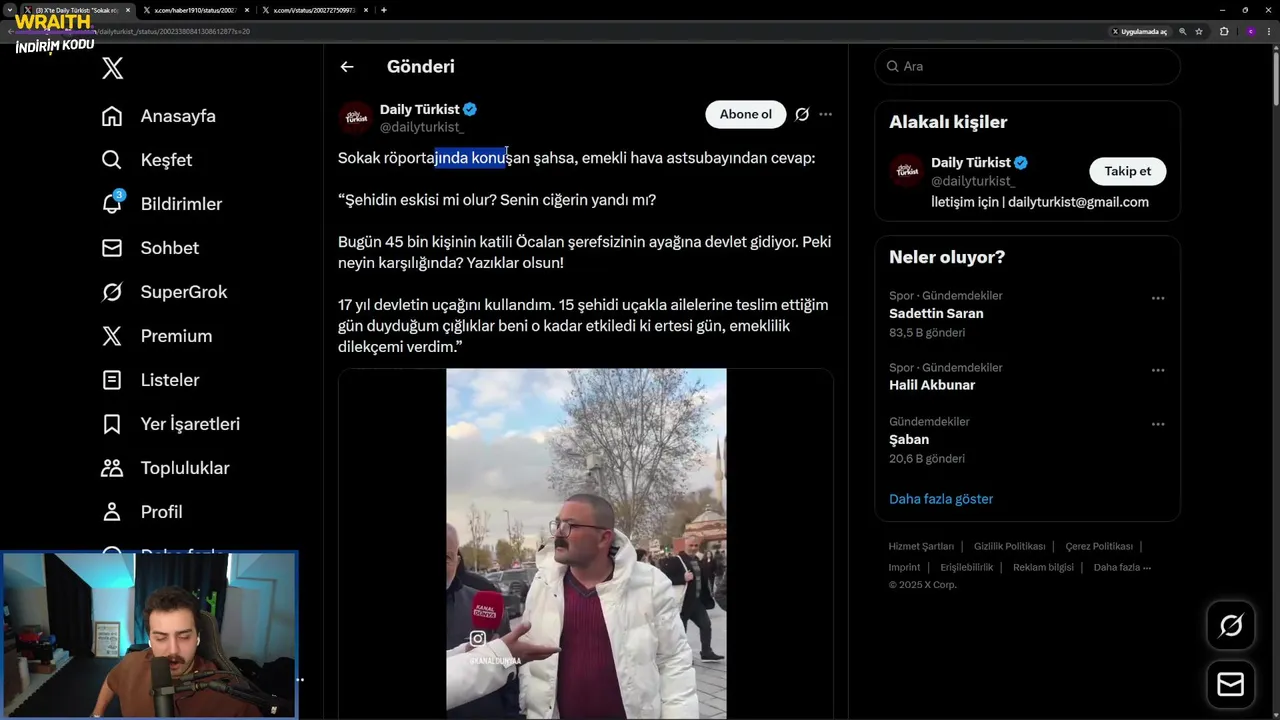Open the Reklam bilgisi footer link
This screenshot has height=720, width=1280.
(1043, 567)
